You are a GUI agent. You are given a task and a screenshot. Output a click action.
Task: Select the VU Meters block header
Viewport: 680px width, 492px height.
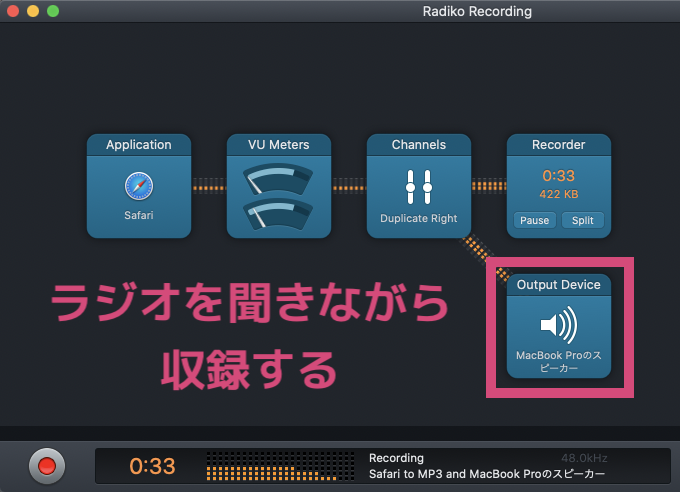click(x=278, y=144)
